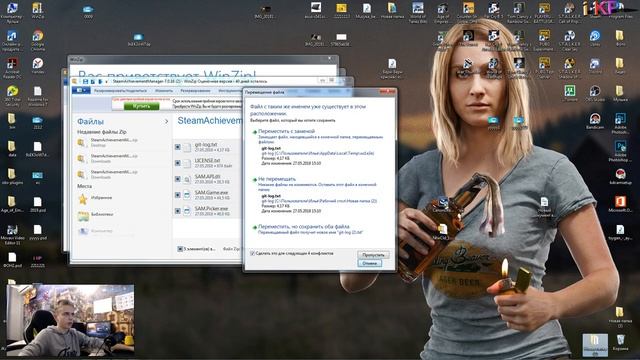Uncheck the SAM.API.dll file checkbox
Screen dimensions: 640x360
pyautogui.click(x=178, y=179)
